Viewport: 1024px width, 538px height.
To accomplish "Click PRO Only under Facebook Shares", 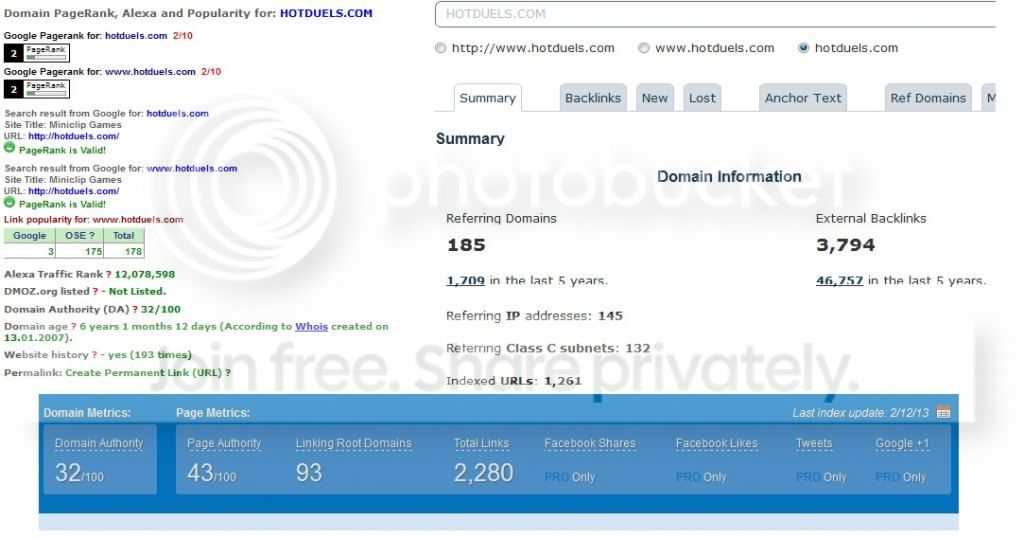I will click(569, 477).
